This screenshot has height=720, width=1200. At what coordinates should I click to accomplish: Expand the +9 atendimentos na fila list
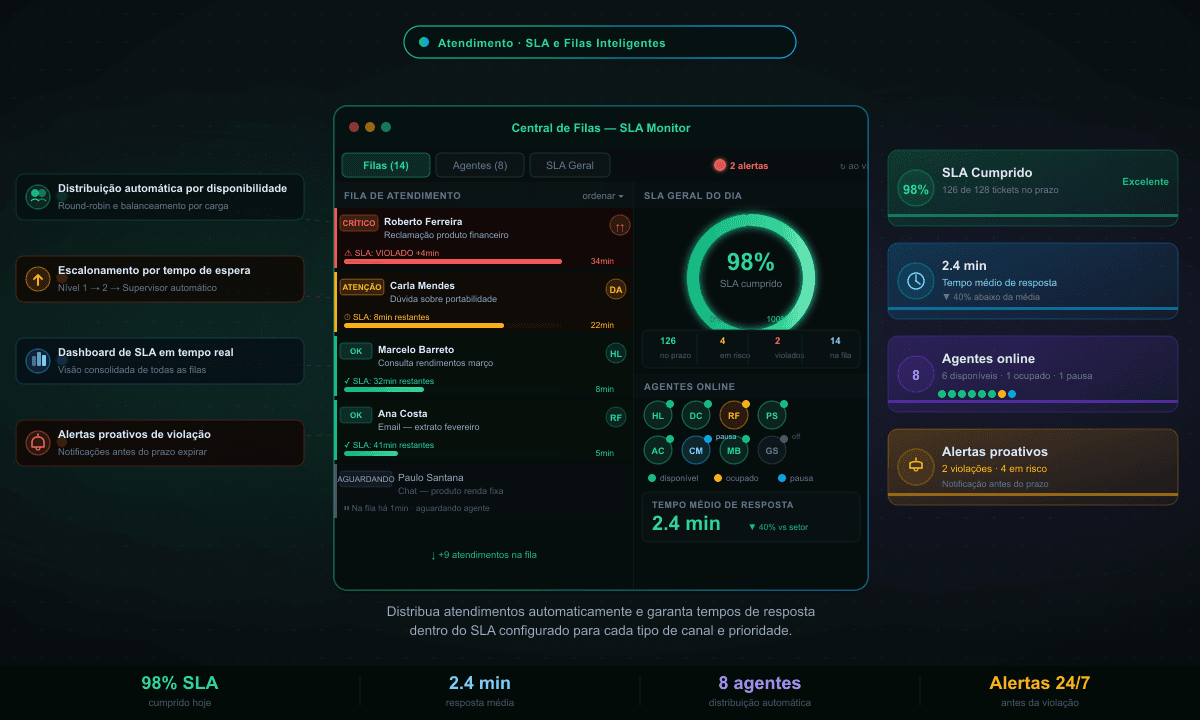[x=484, y=555]
